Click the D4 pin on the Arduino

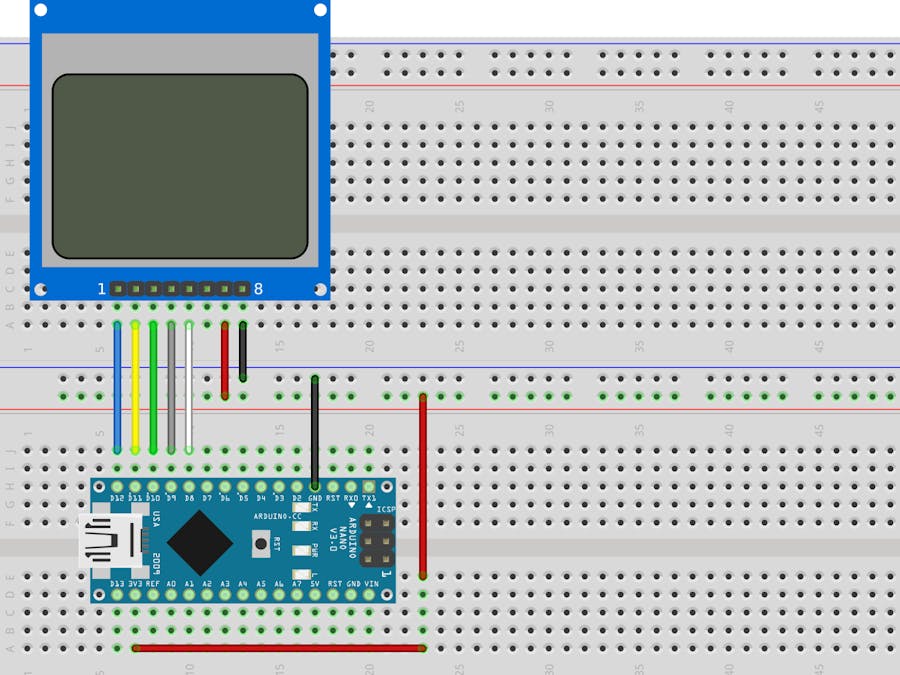click(x=261, y=487)
